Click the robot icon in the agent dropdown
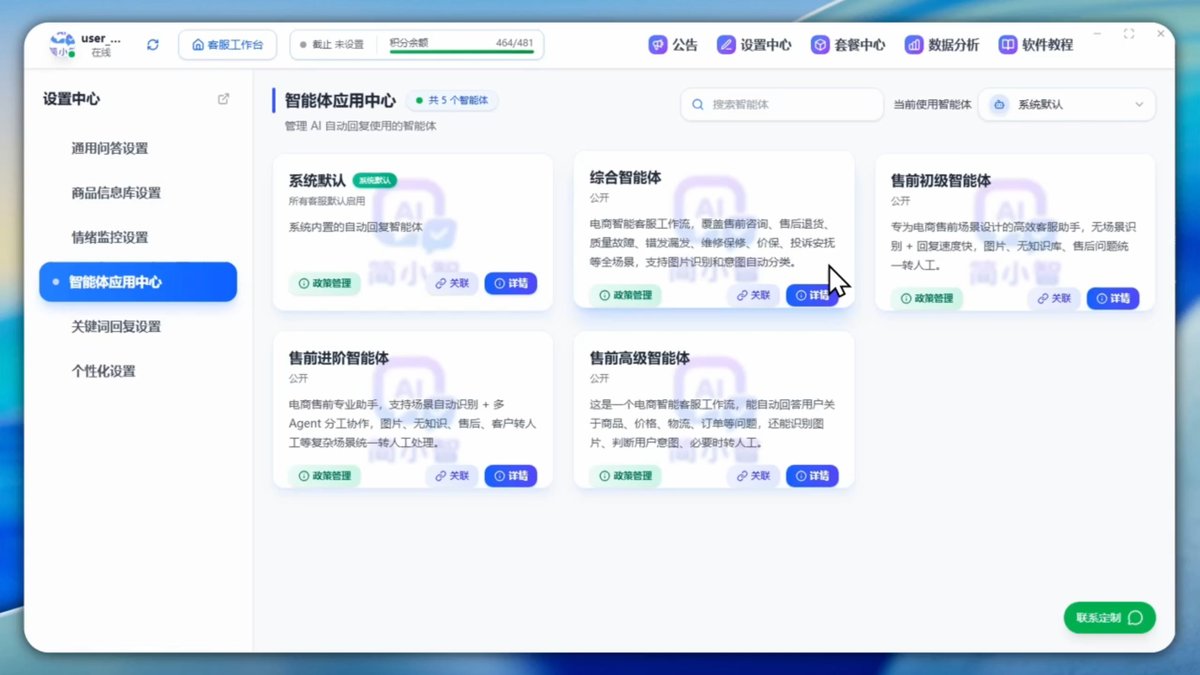 coord(998,104)
